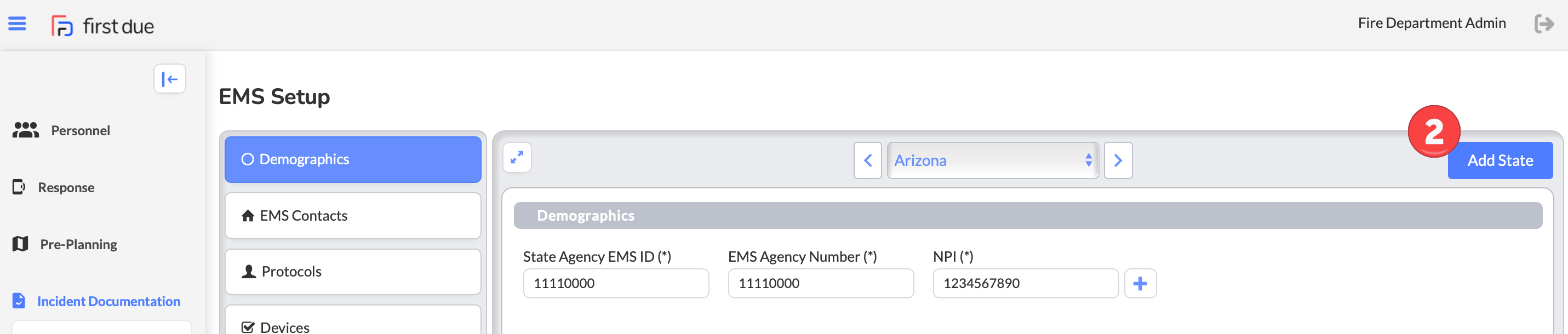The height and width of the screenshot is (334, 1568).
Task: Go to next state with the right chevron
Action: click(x=1118, y=160)
